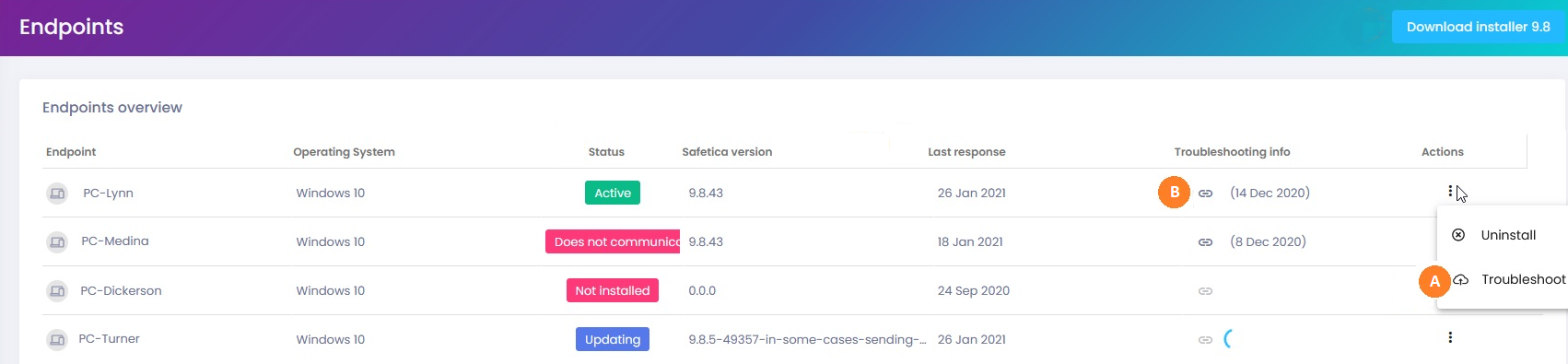Click the PC-Turner computer icon
The image size is (1568, 364).
(57, 340)
